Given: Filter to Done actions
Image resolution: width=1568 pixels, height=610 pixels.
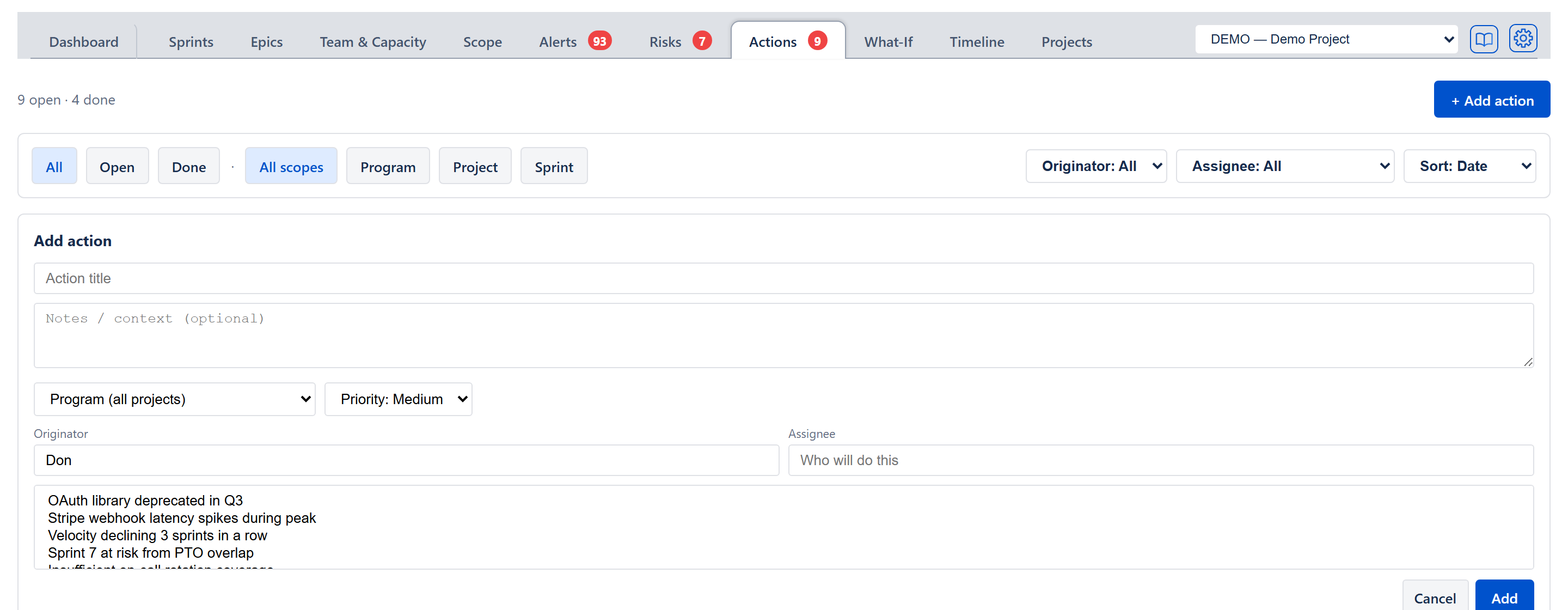Looking at the screenshot, I should tap(189, 166).
